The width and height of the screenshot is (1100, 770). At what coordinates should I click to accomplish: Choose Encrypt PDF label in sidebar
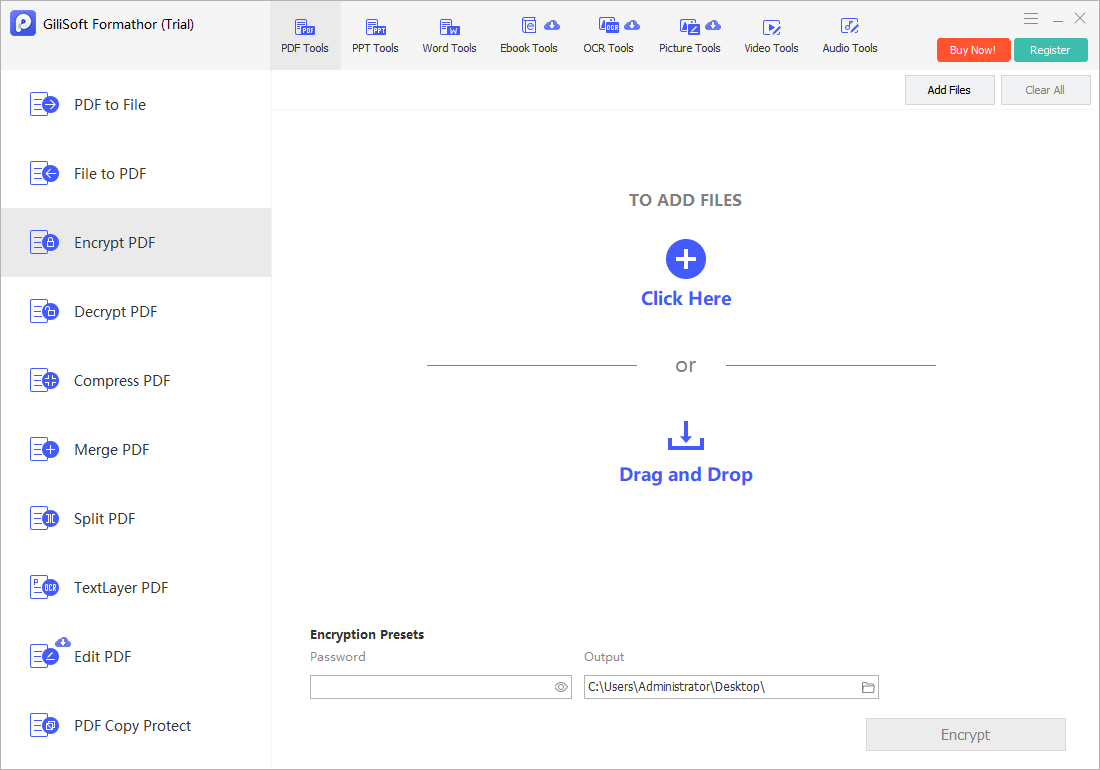coord(114,243)
